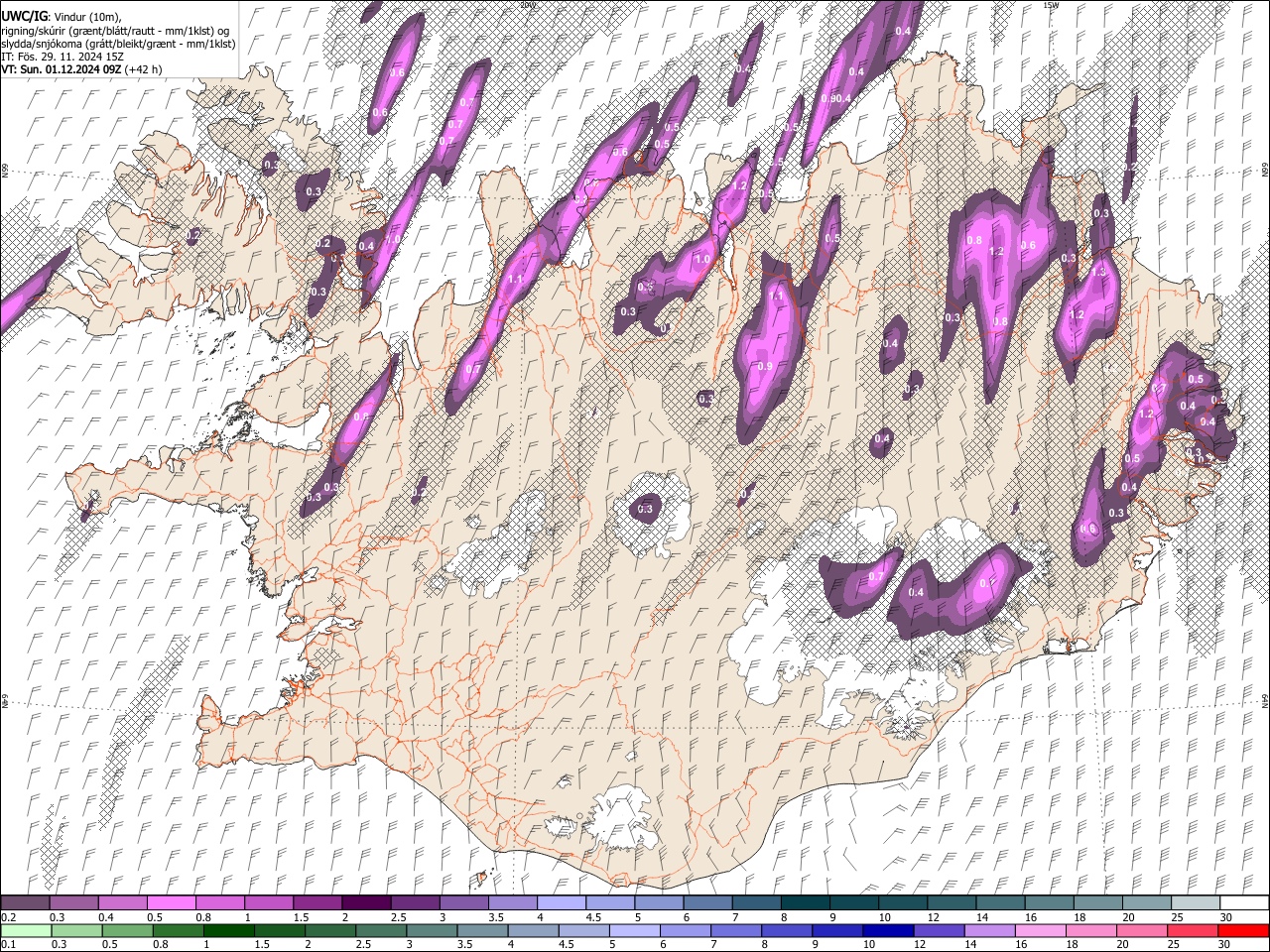Click the '15W' longitude label on the map edge
The width and height of the screenshot is (1270, 952).
1051,5
